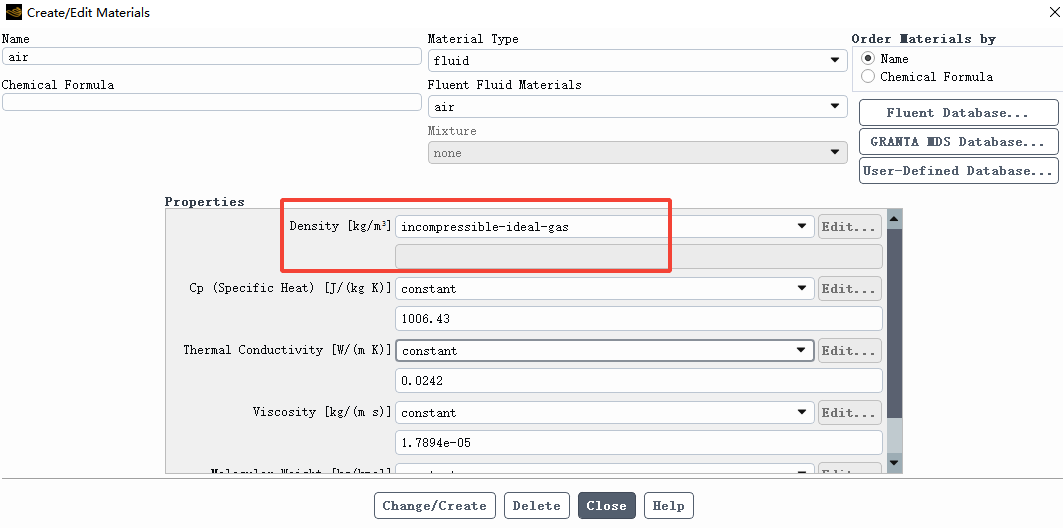Click the properties list scrollbar thumb
1063x528 pixels.
click(894, 323)
